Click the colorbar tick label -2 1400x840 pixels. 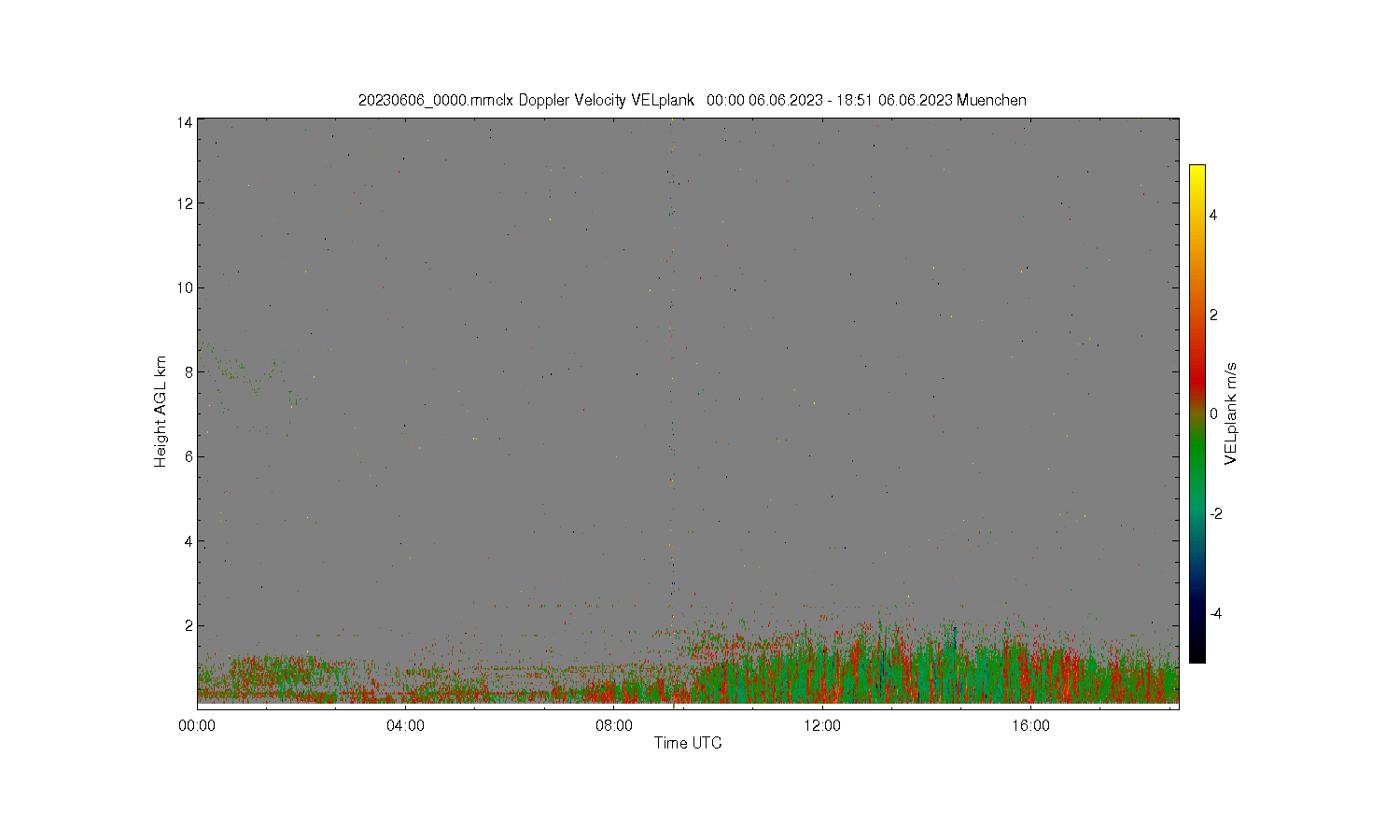pos(1214,513)
